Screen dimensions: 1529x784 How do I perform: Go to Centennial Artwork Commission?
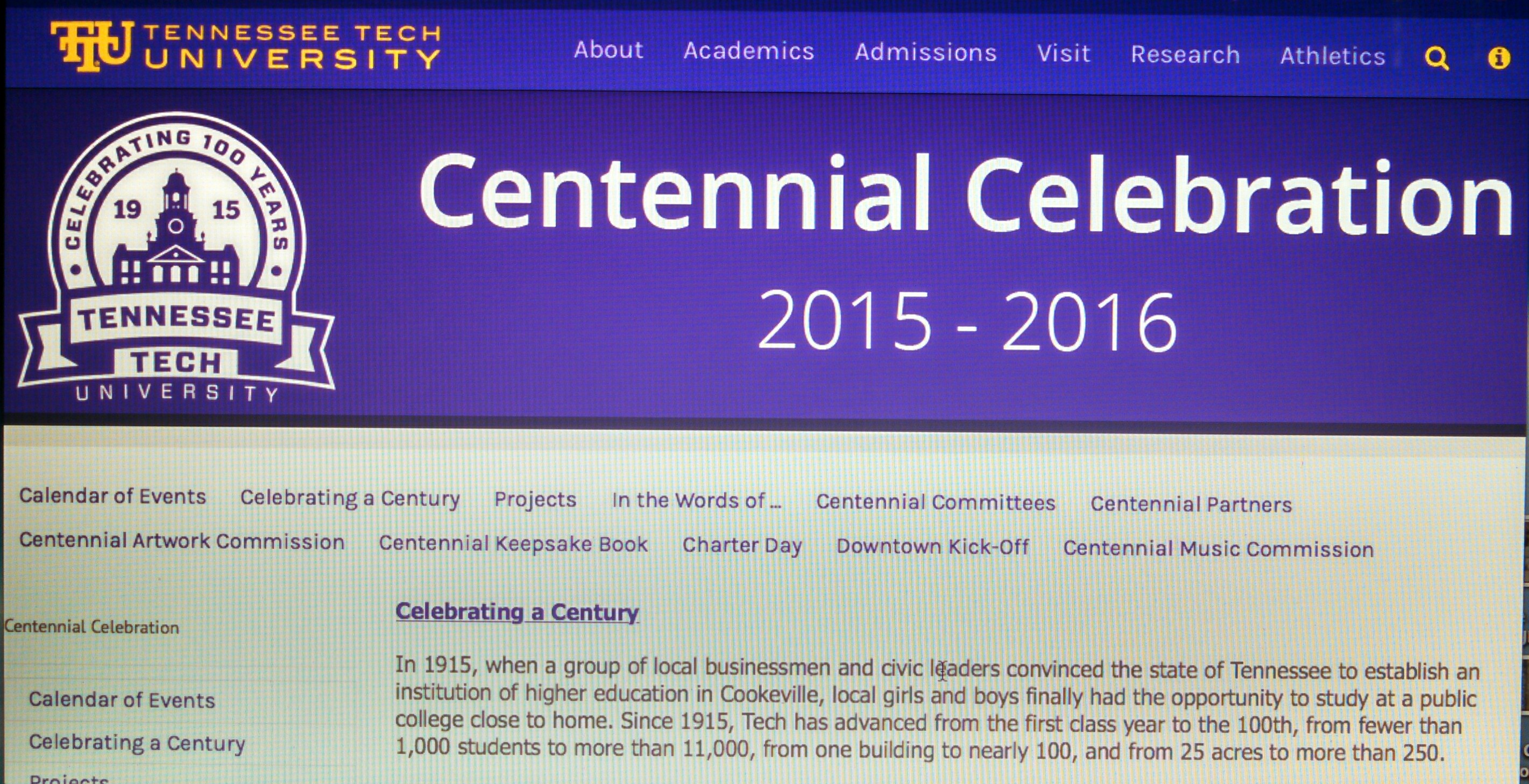click(182, 541)
